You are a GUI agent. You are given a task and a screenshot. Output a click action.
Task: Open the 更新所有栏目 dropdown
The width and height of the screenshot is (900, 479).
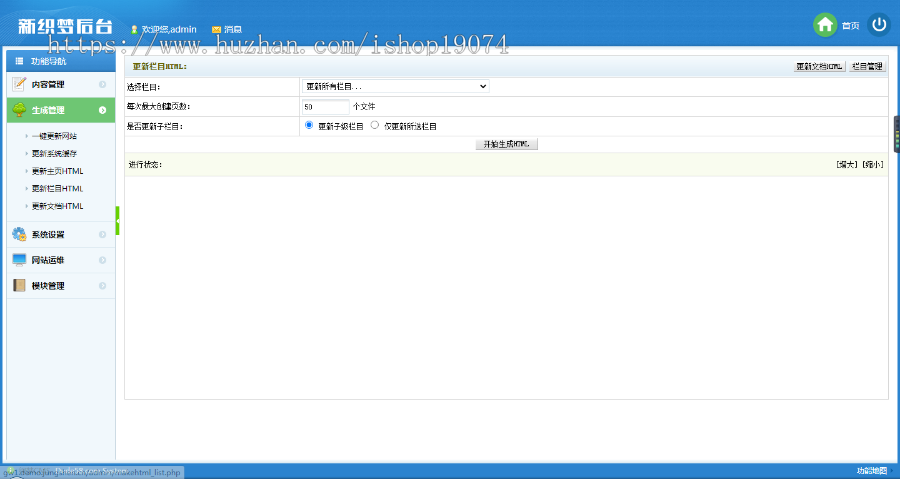click(395, 86)
